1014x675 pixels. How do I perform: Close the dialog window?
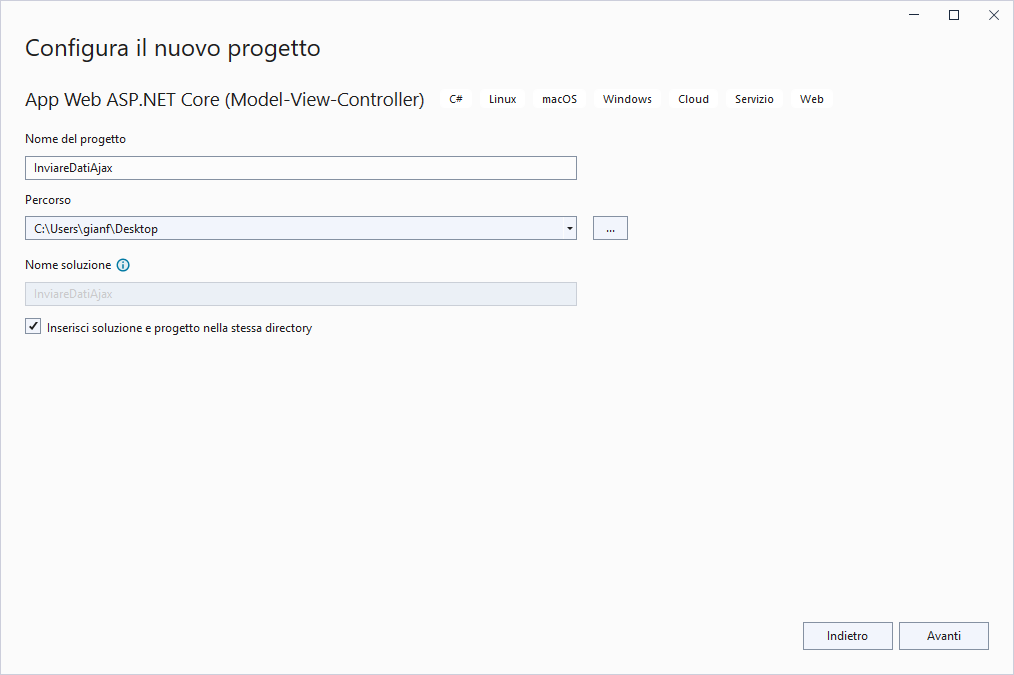pyautogui.click(x=994, y=15)
